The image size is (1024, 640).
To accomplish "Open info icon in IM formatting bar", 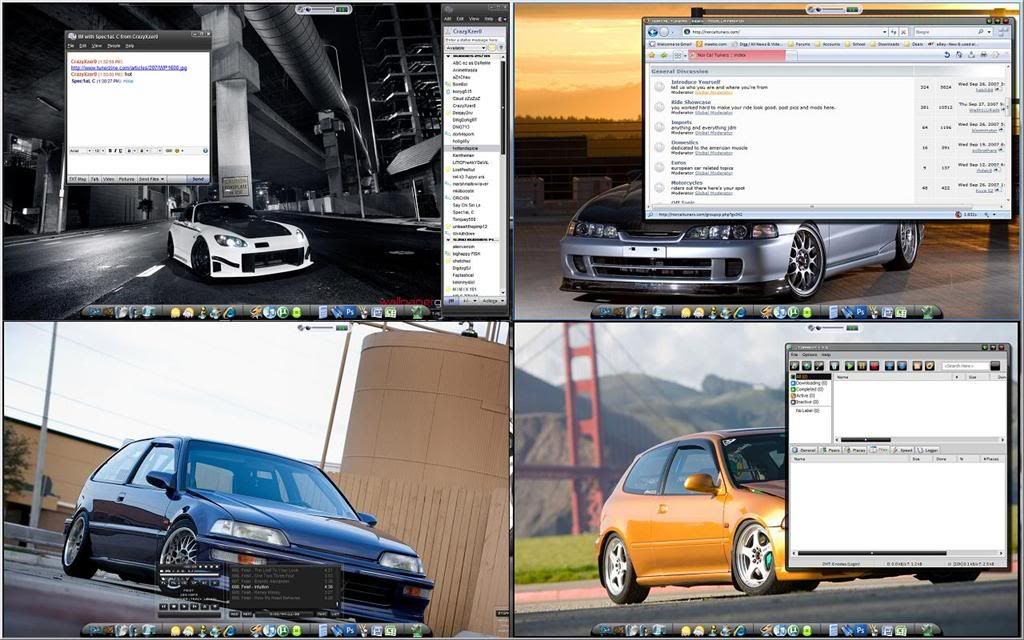I will coord(205,151).
